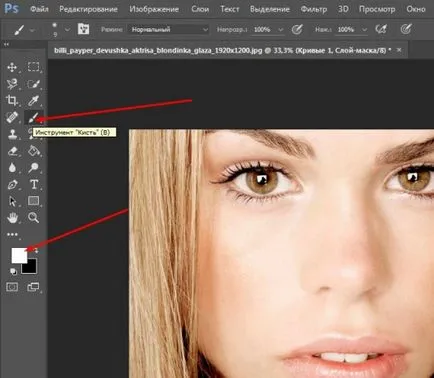Toggle Quick Mask mode
Image resolution: width=434 pixels, height=378 pixels.
tap(12, 287)
